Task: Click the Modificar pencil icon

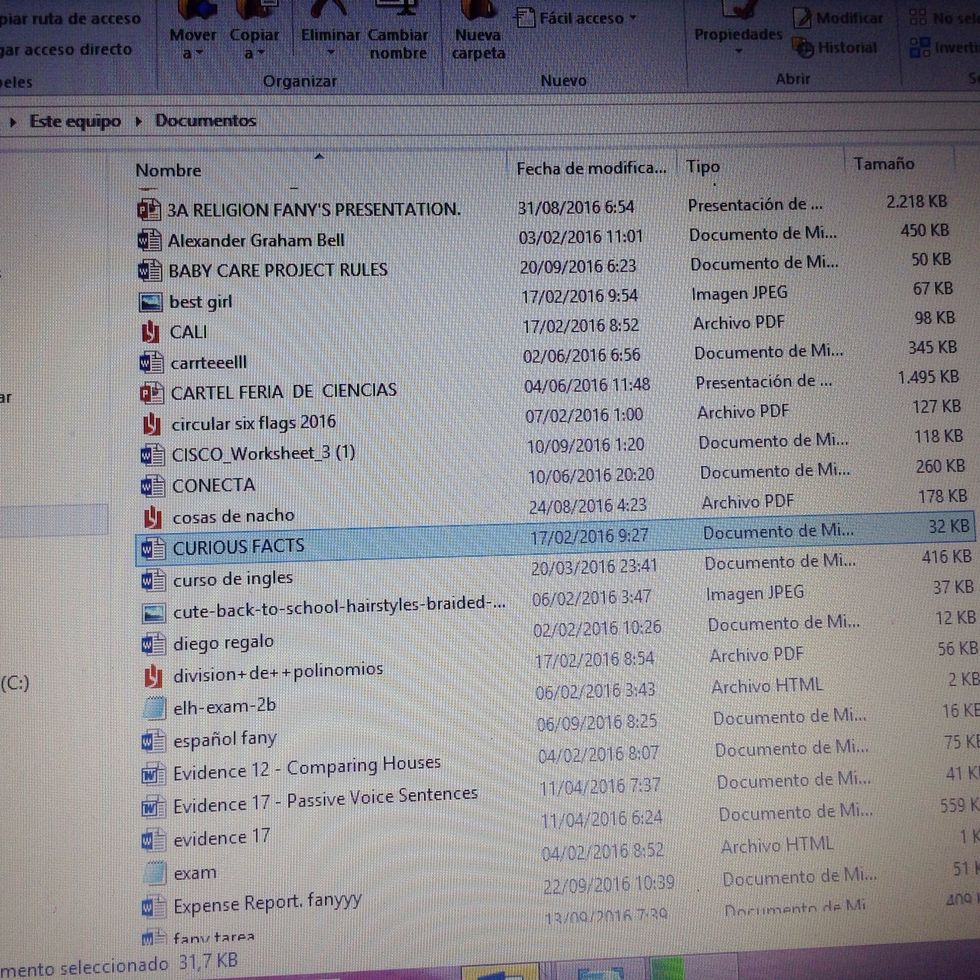Action: 803,17
